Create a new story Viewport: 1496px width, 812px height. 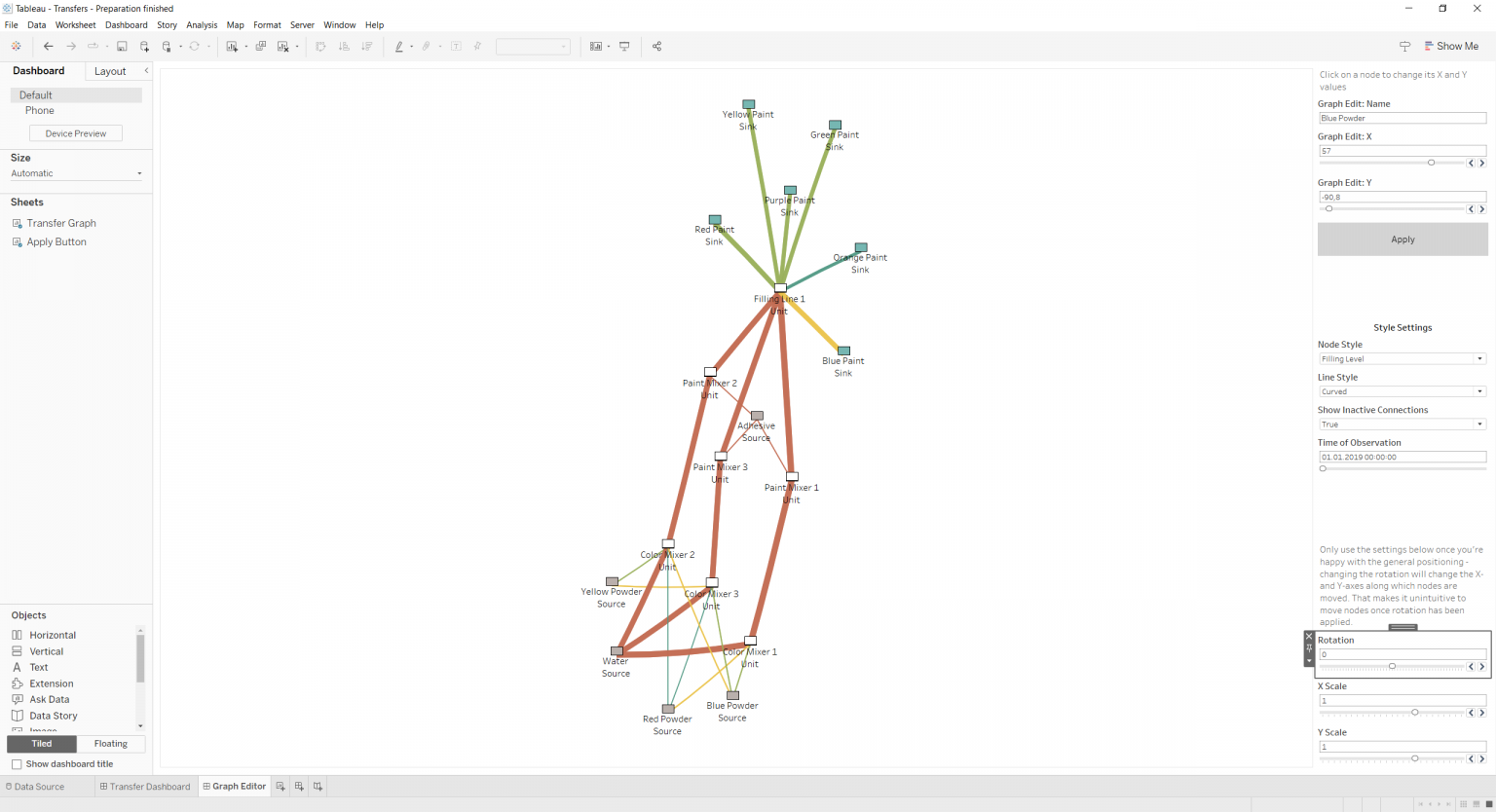point(317,786)
